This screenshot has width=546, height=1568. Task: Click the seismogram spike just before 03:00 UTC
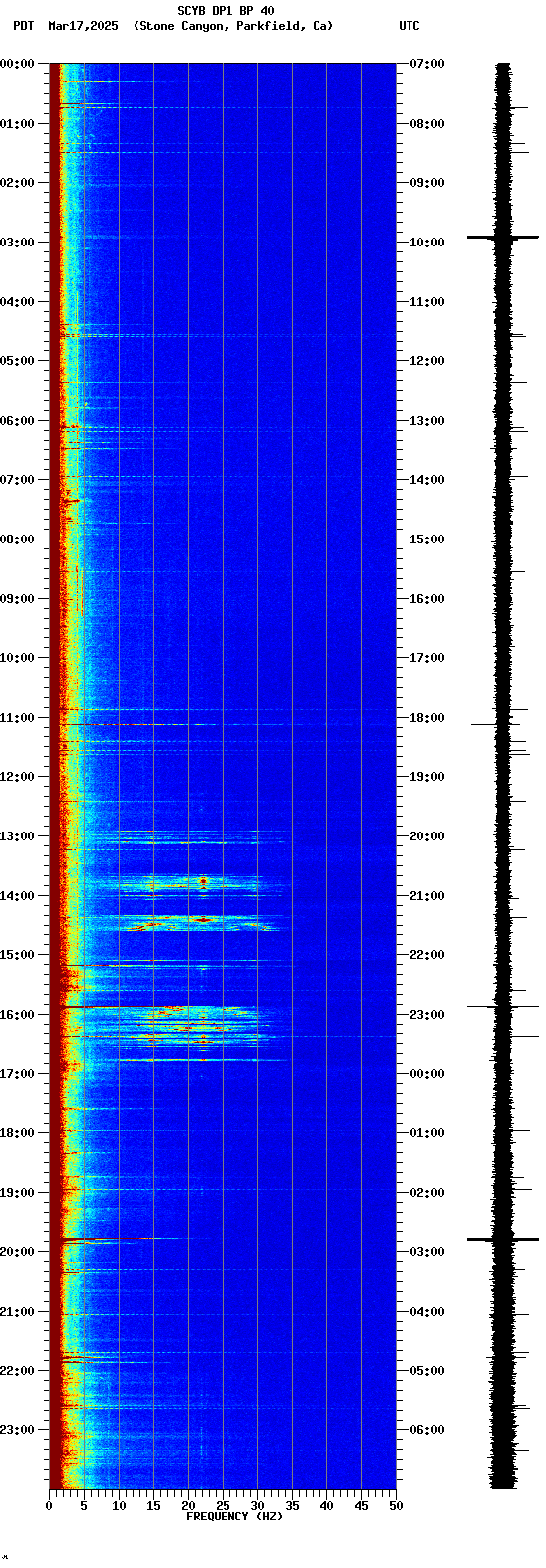502,1239
